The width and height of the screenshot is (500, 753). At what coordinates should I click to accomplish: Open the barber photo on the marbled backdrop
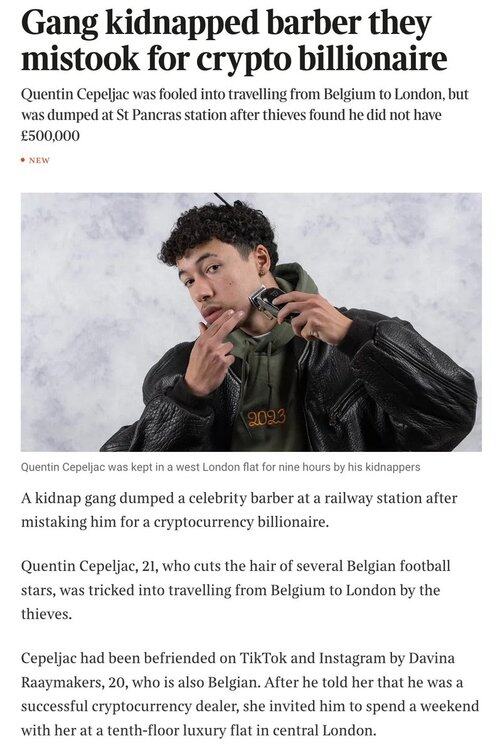click(251, 322)
